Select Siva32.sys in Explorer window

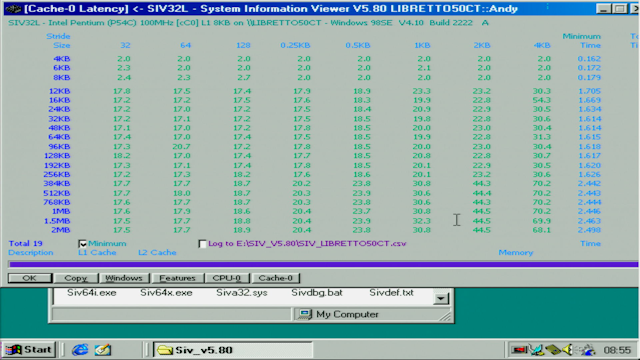[x=242, y=293]
